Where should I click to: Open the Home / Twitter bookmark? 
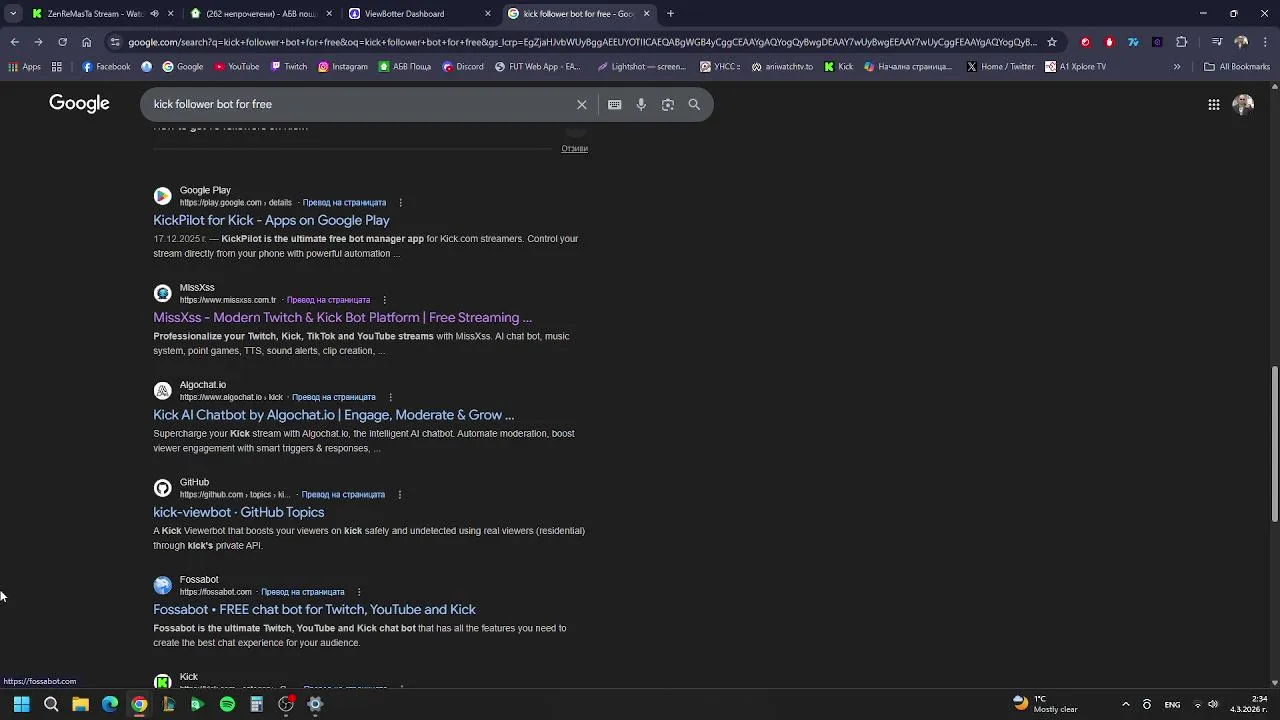[x=1000, y=67]
